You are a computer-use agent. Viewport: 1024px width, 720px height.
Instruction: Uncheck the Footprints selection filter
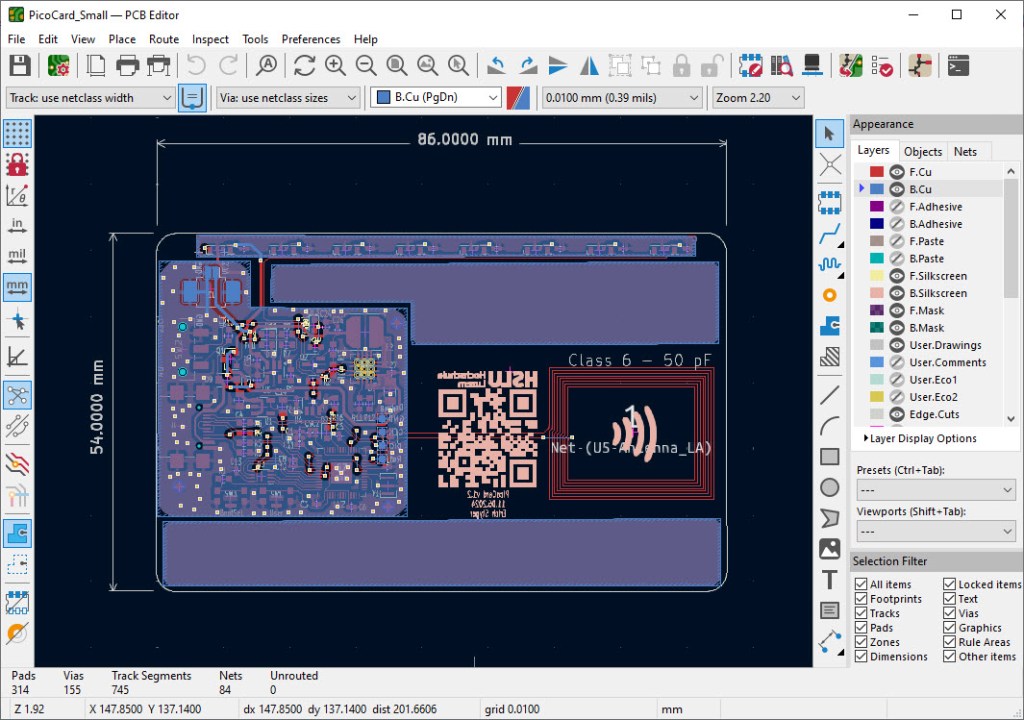pyautogui.click(x=861, y=599)
